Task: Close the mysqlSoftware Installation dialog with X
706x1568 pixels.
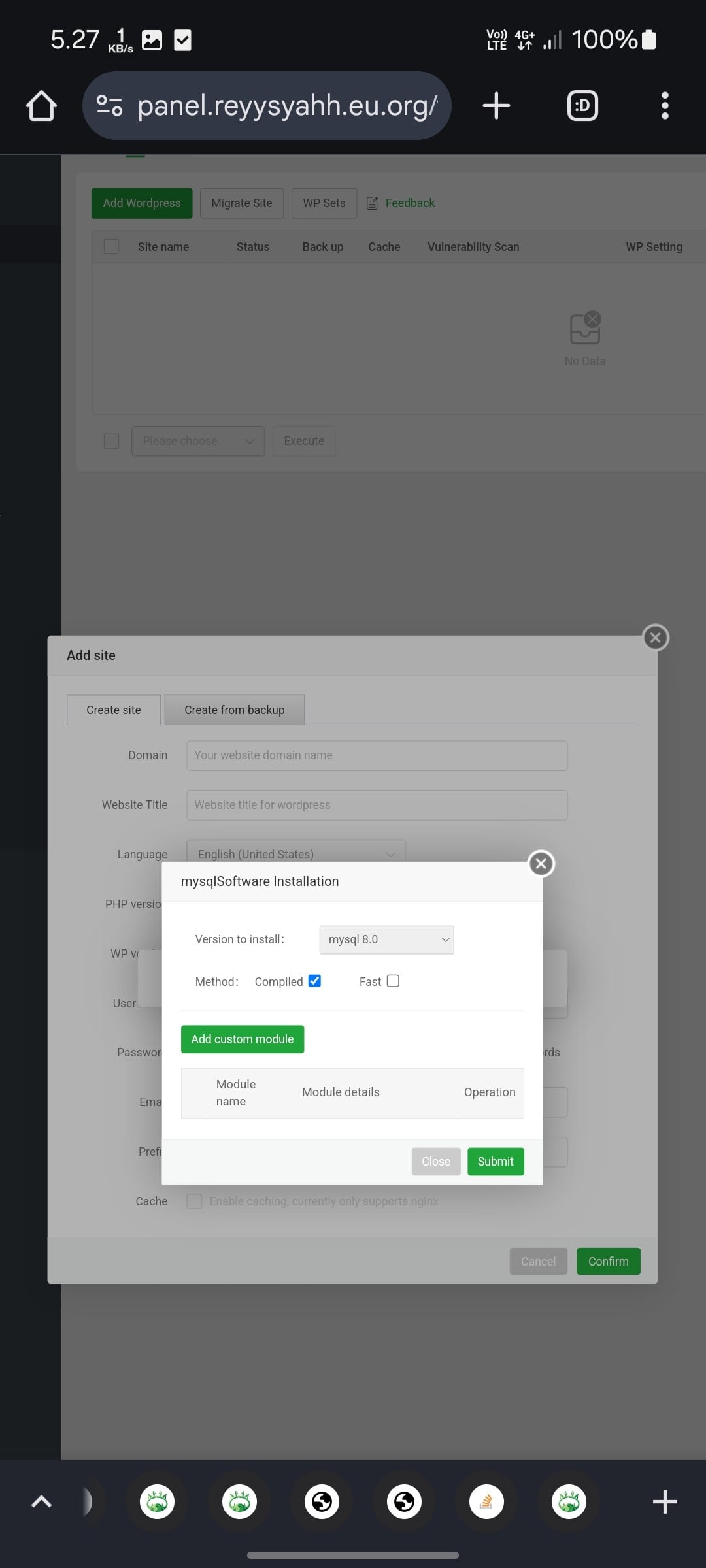Action: [541, 864]
